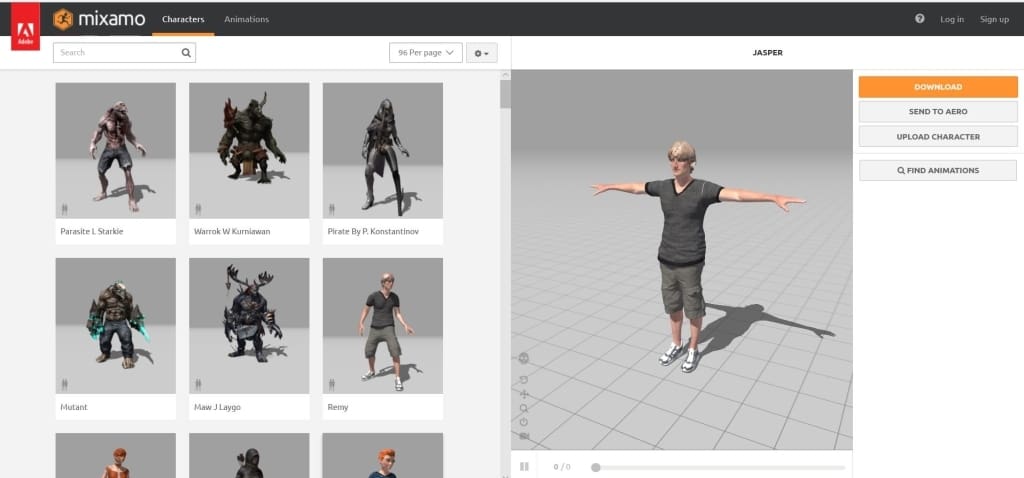The image size is (1024, 478).
Task: Click the Send to Aero button
Action: point(938,112)
